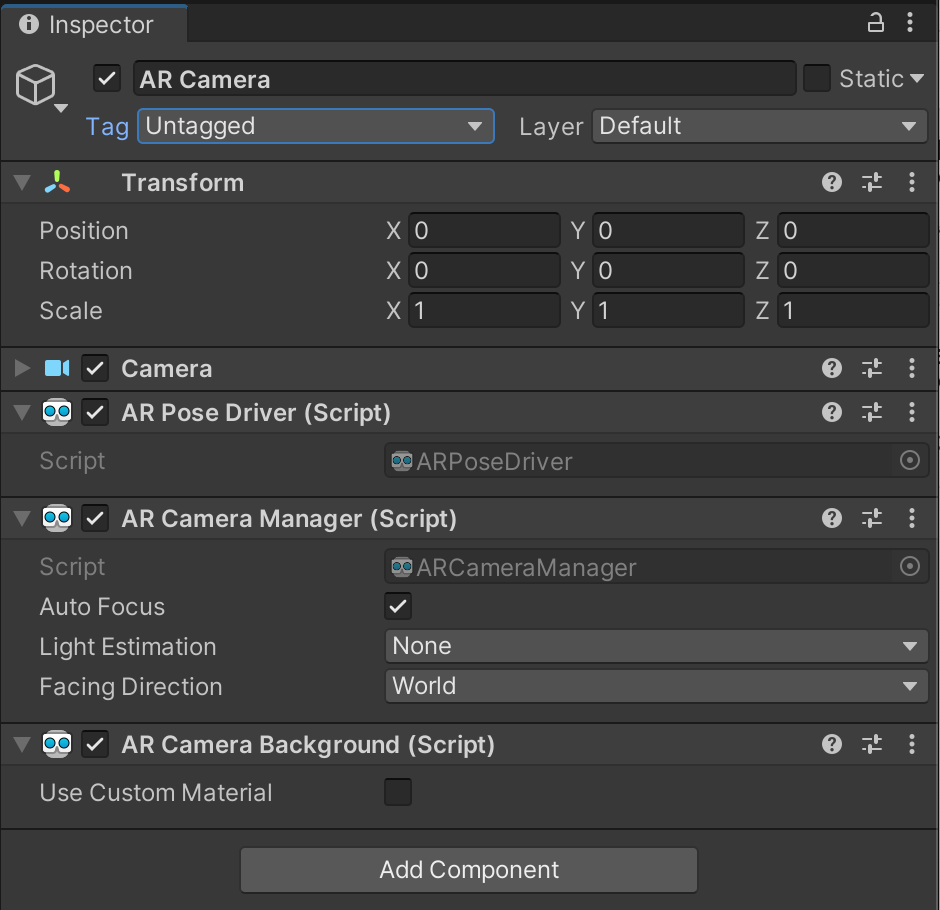940x910 pixels.
Task: Expand the Camera component foldout
Action: (22, 368)
